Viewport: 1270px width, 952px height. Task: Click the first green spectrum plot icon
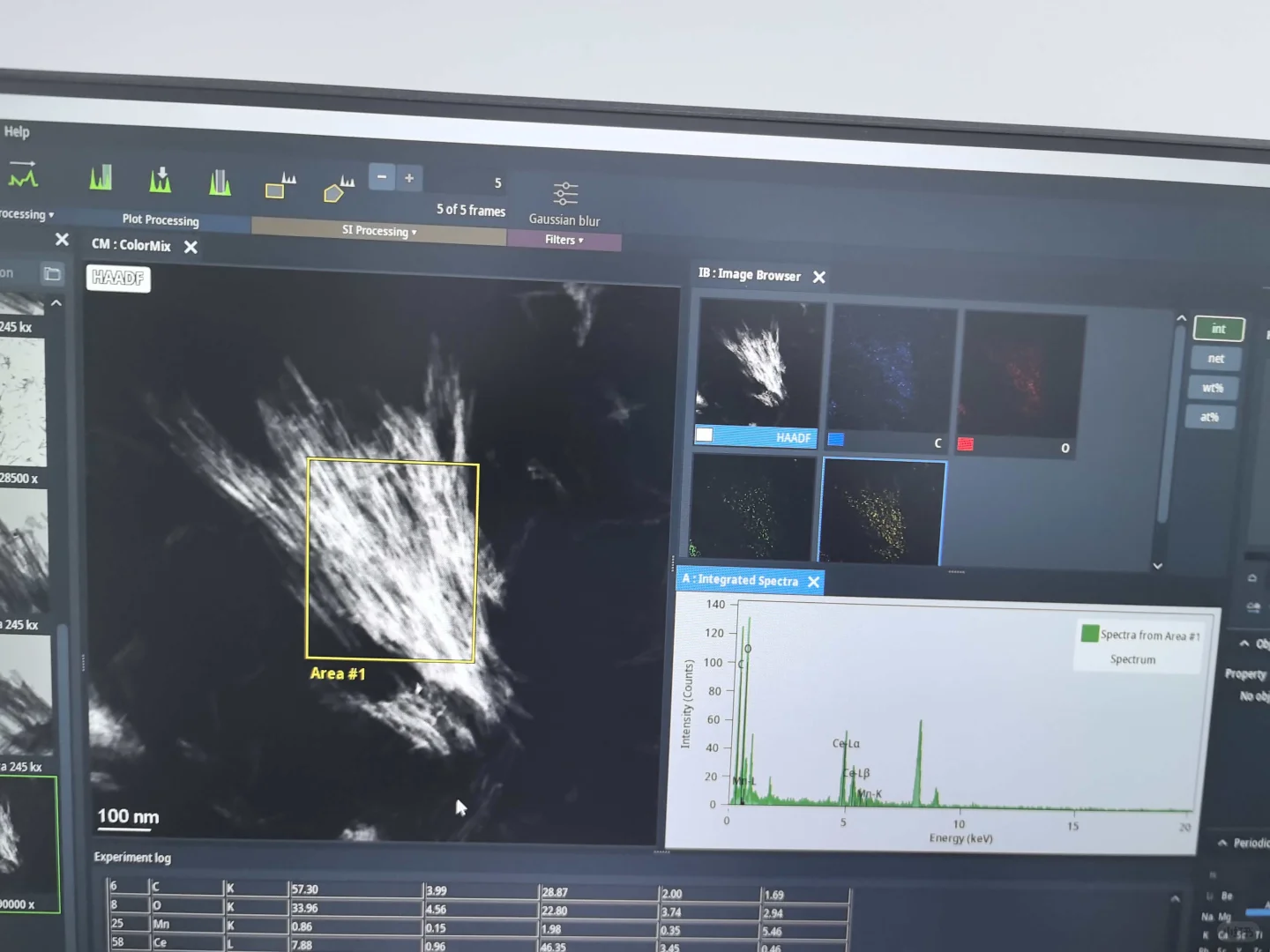click(x=101, y=178)
